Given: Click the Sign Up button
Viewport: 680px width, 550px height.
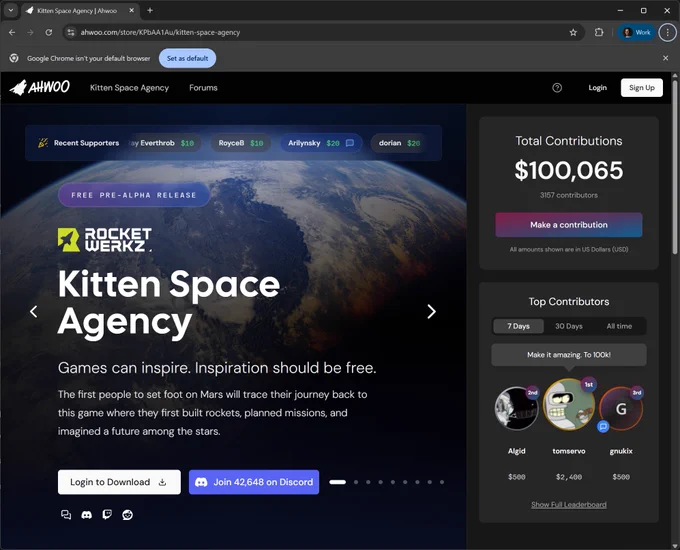Looking at the screenshot, I should (641, 88).
